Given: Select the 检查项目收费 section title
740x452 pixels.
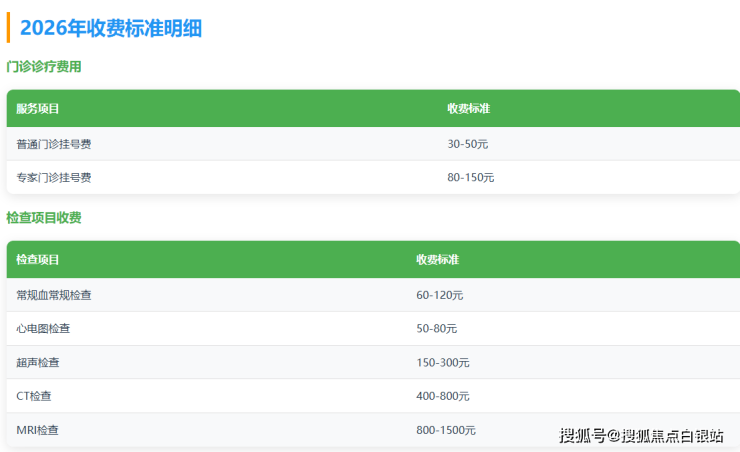Looking at the screenshot, I should [44, 217].
